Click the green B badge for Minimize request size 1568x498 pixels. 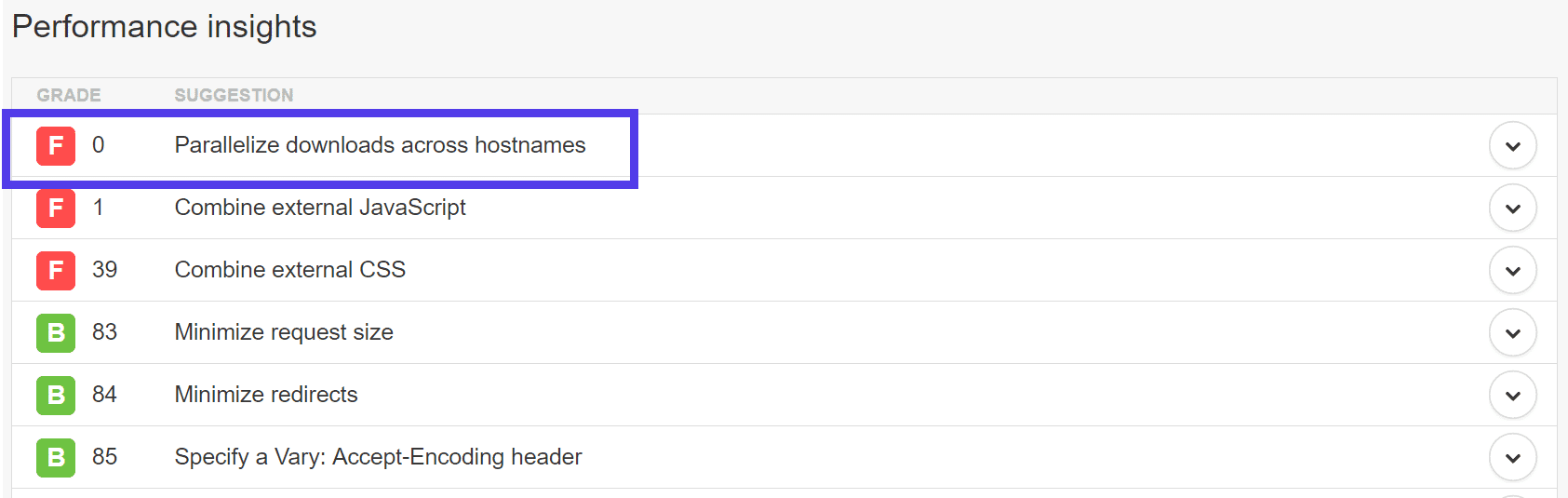pos(56,332)
